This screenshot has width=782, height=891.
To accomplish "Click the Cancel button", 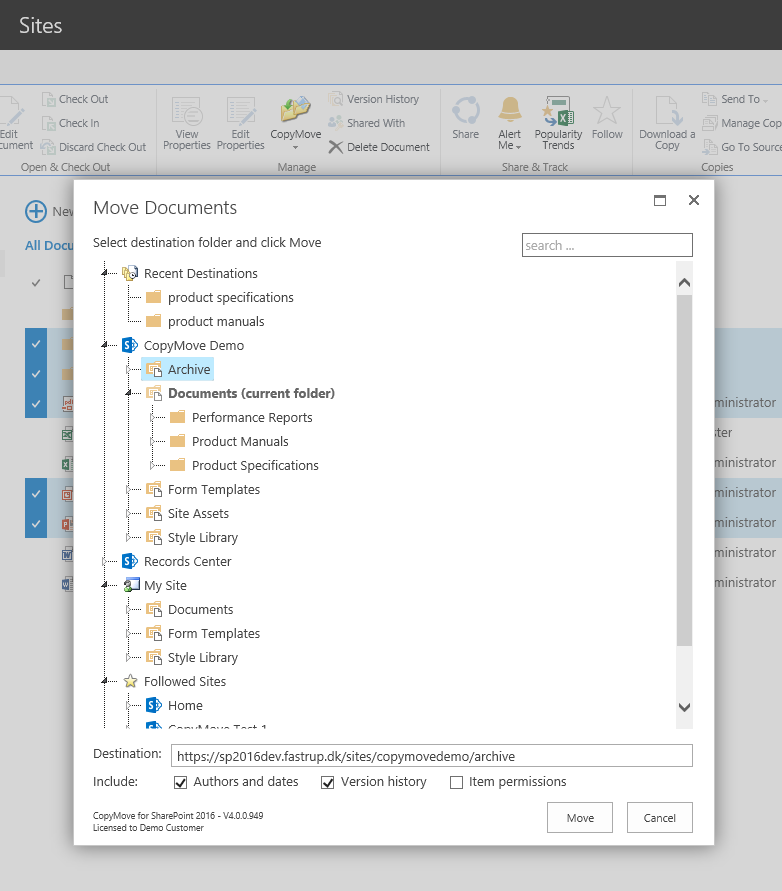I will point(659,818).
